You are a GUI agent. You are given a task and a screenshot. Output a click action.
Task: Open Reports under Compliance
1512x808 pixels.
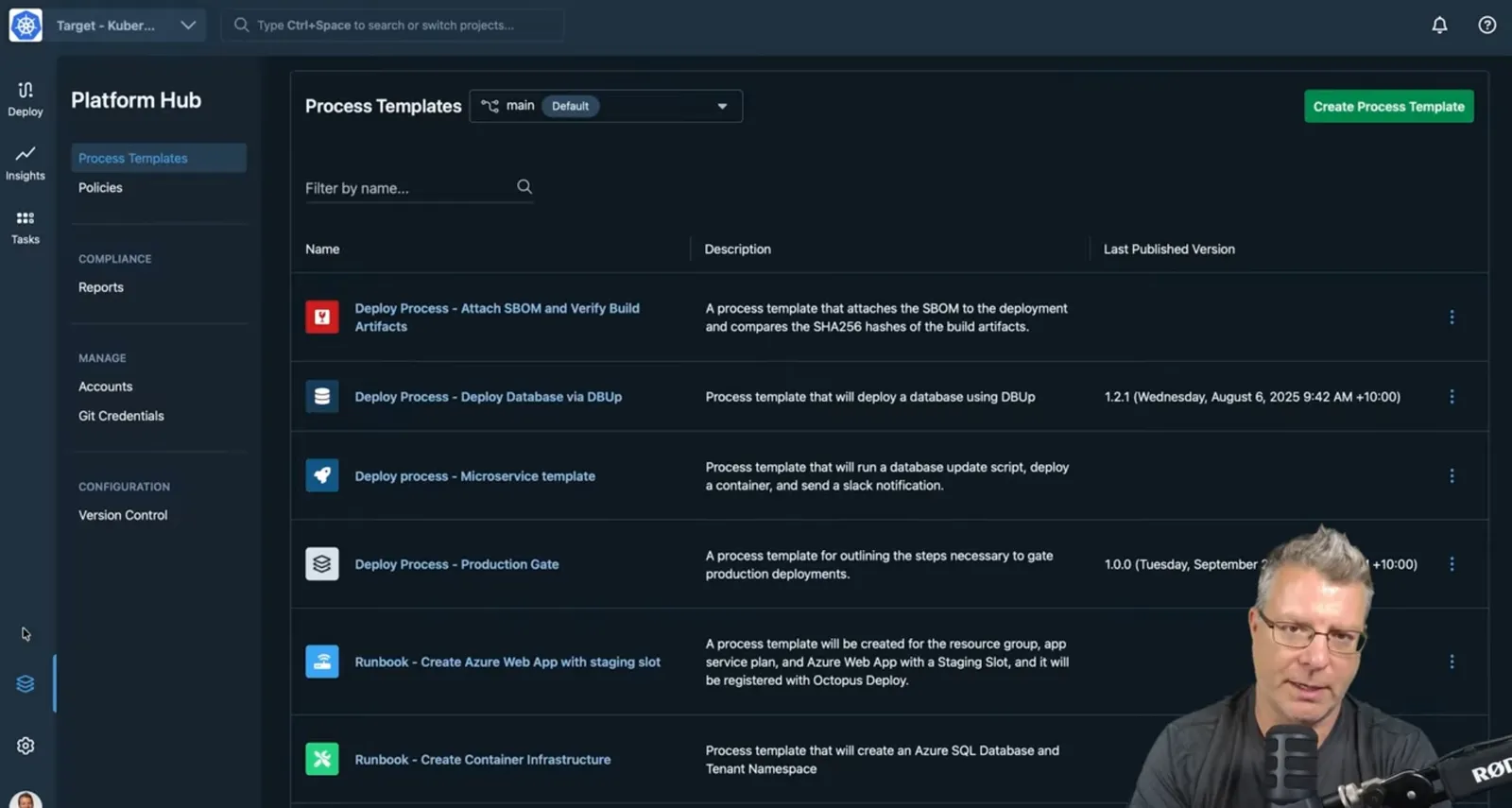(101, 287)
